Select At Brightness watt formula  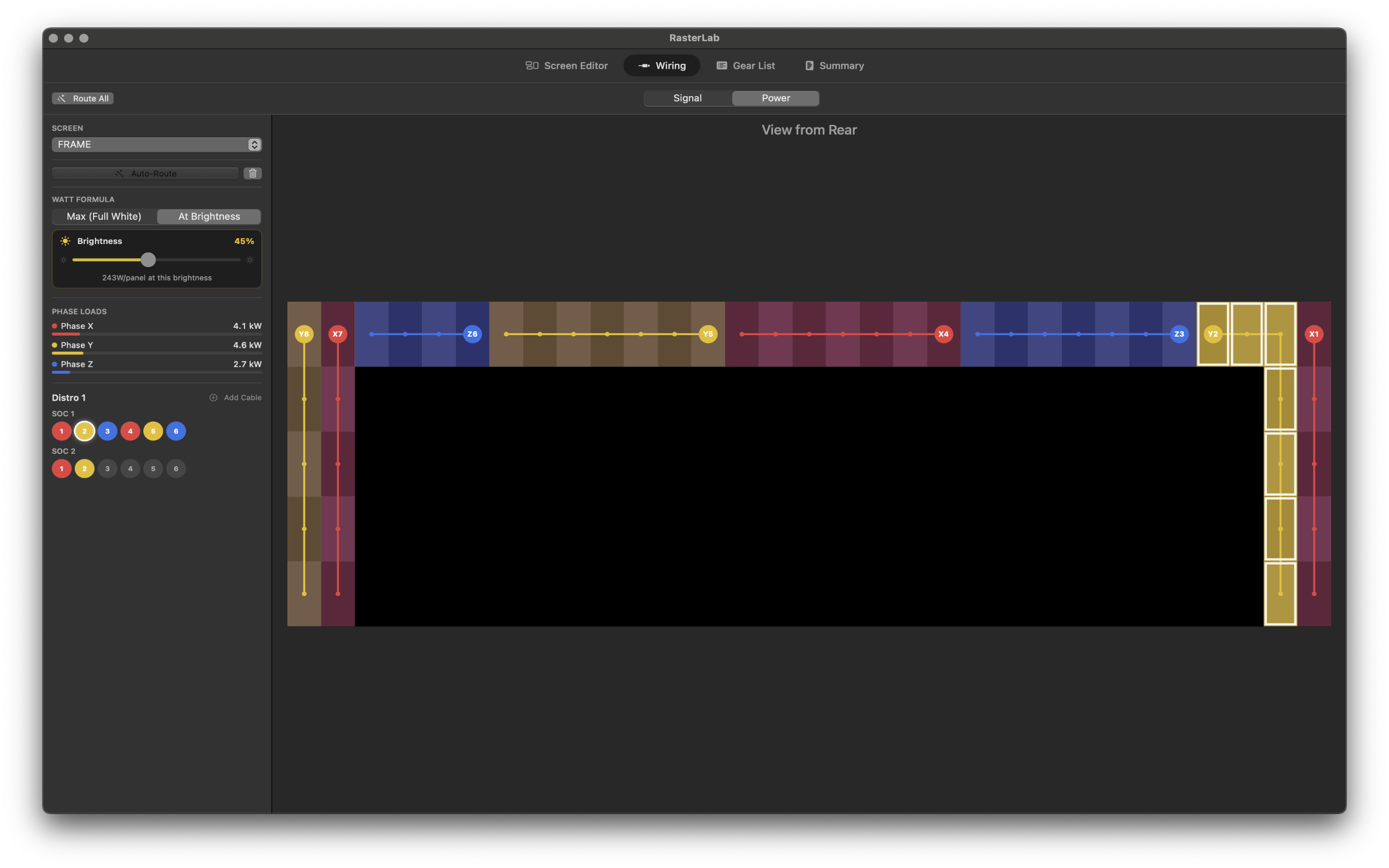(209, 217)
